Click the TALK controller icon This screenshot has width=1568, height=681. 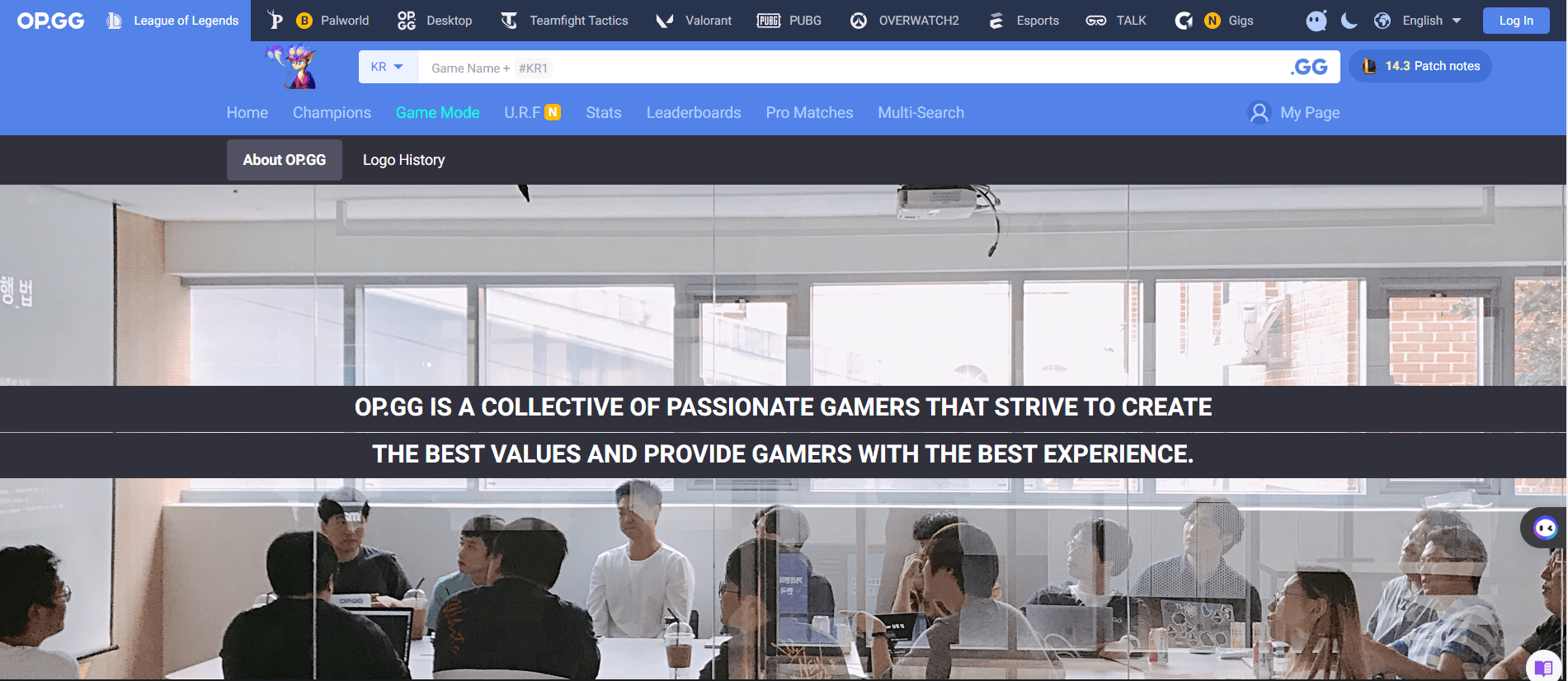tap(1096, 21)
